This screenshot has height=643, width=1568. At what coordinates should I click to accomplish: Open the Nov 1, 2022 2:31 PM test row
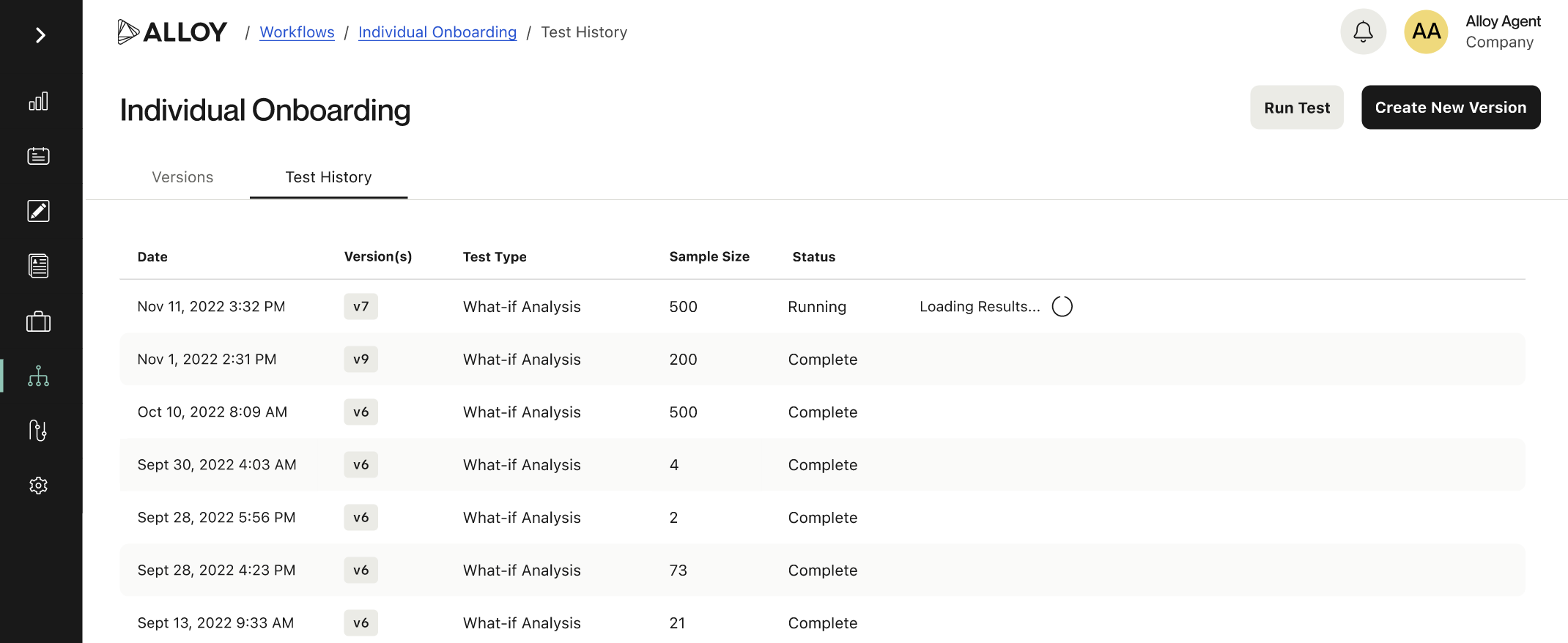point(822,360)
